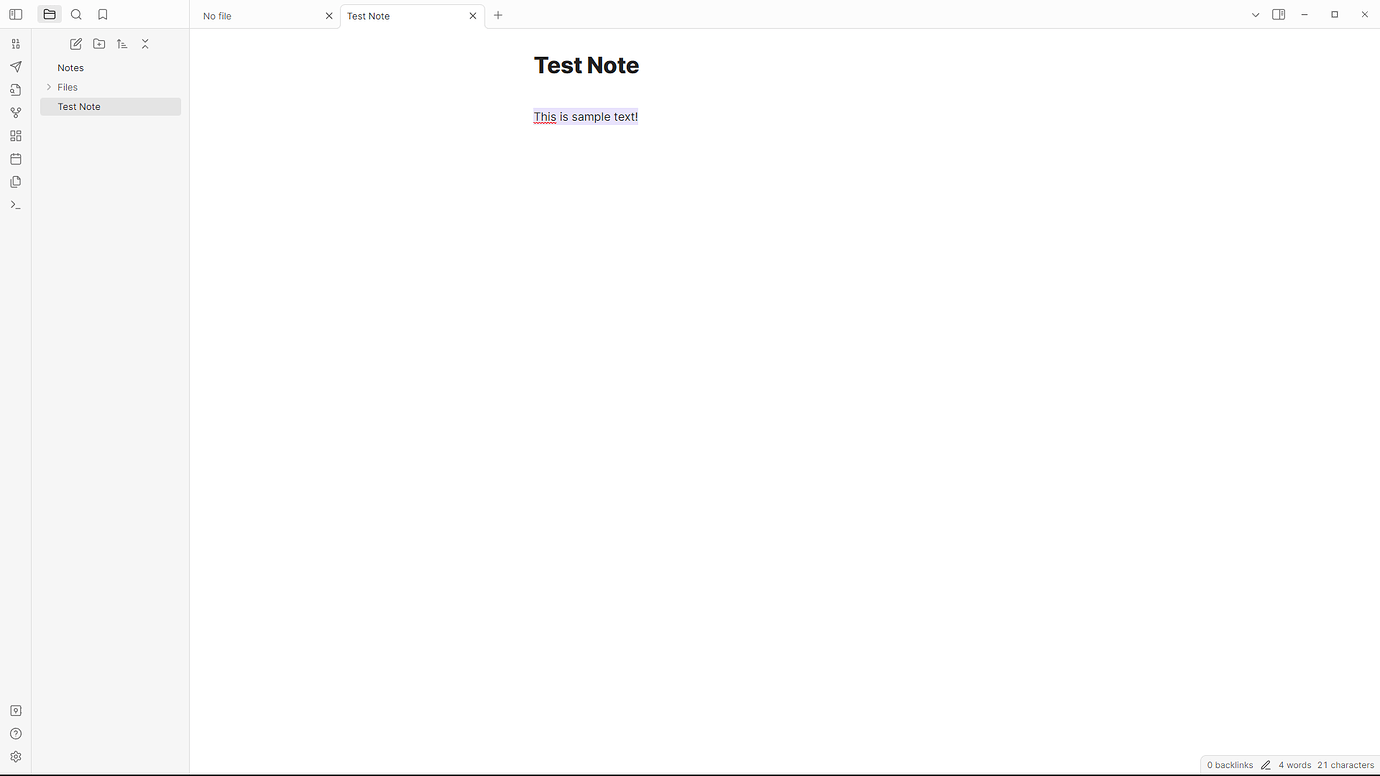Maximize the Obsidian window

[1334, 15]
